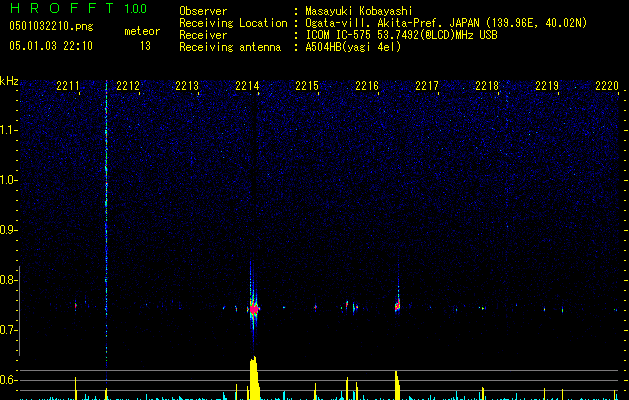Click the ICOM IC-575 receiver details
The height and width of the screenshot is (400, 629).
coord(401,35)
